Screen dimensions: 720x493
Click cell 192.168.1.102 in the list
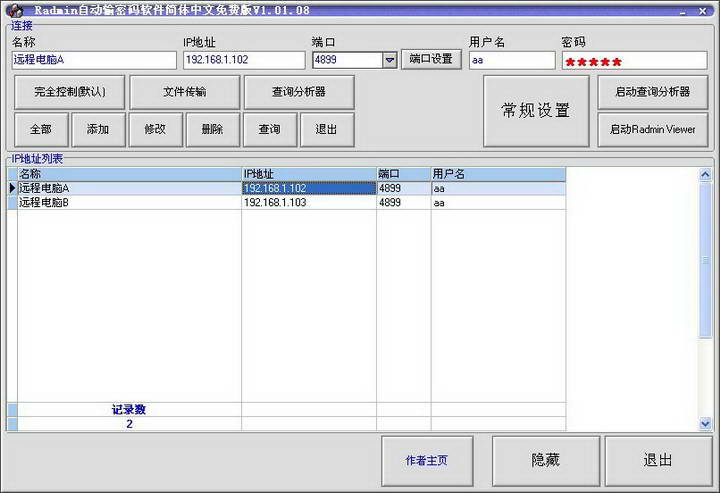pos(309,188)
